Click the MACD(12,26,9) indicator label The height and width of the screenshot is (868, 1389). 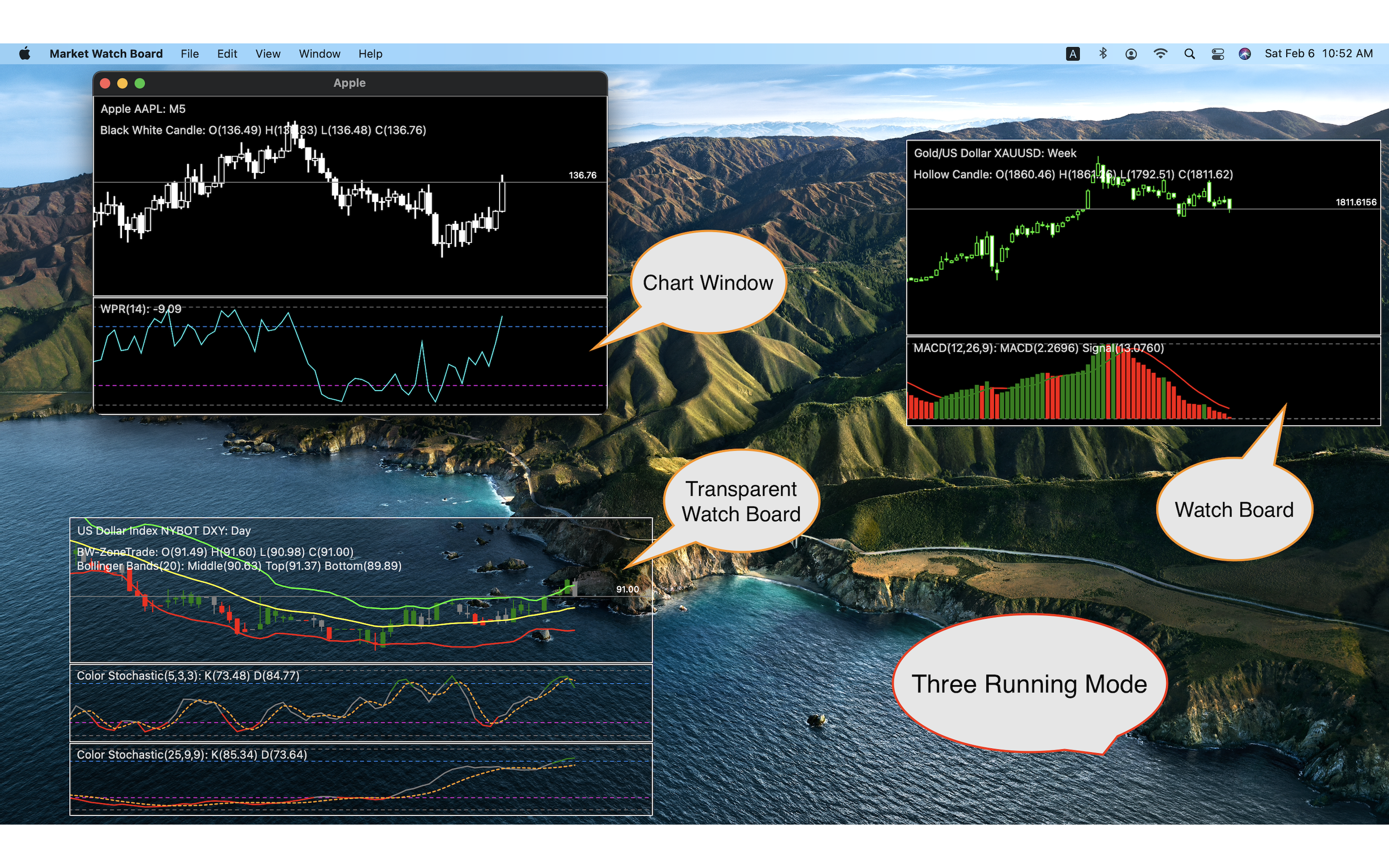point(1038,348)
